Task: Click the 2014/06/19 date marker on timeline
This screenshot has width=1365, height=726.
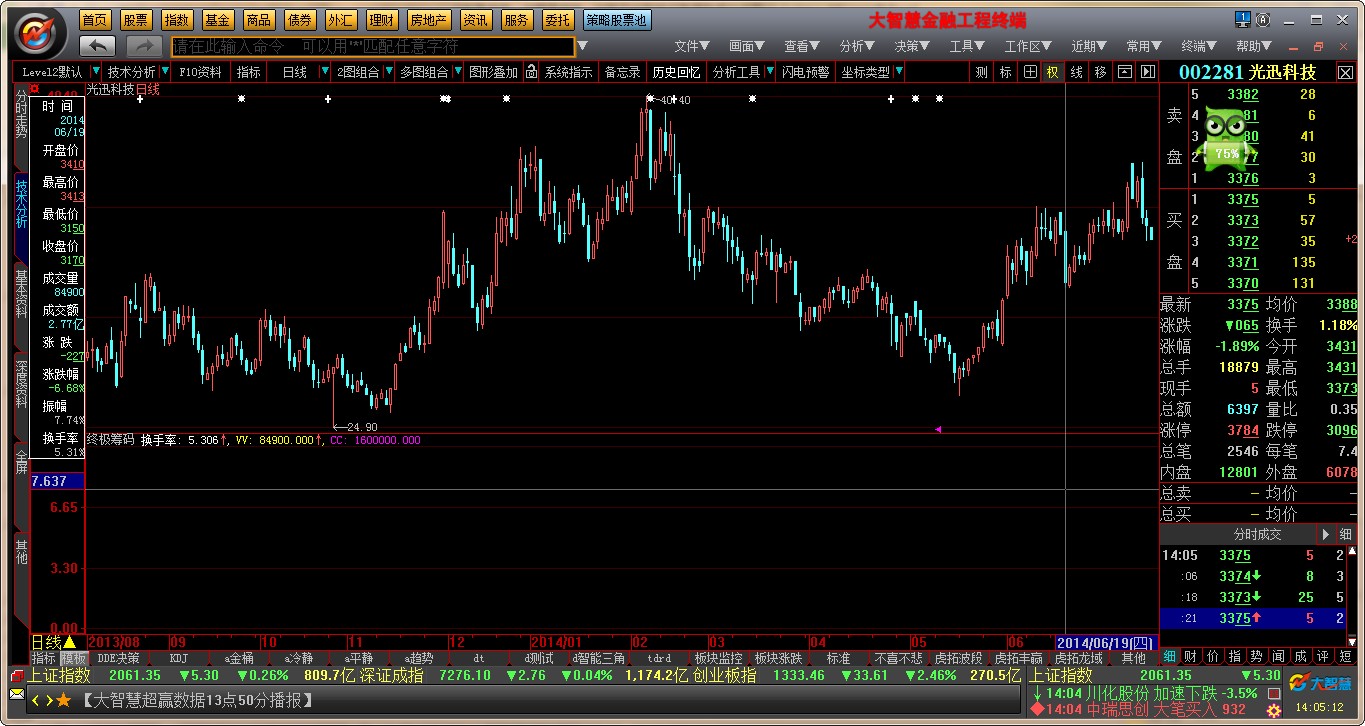Action: pos(1107,642)
